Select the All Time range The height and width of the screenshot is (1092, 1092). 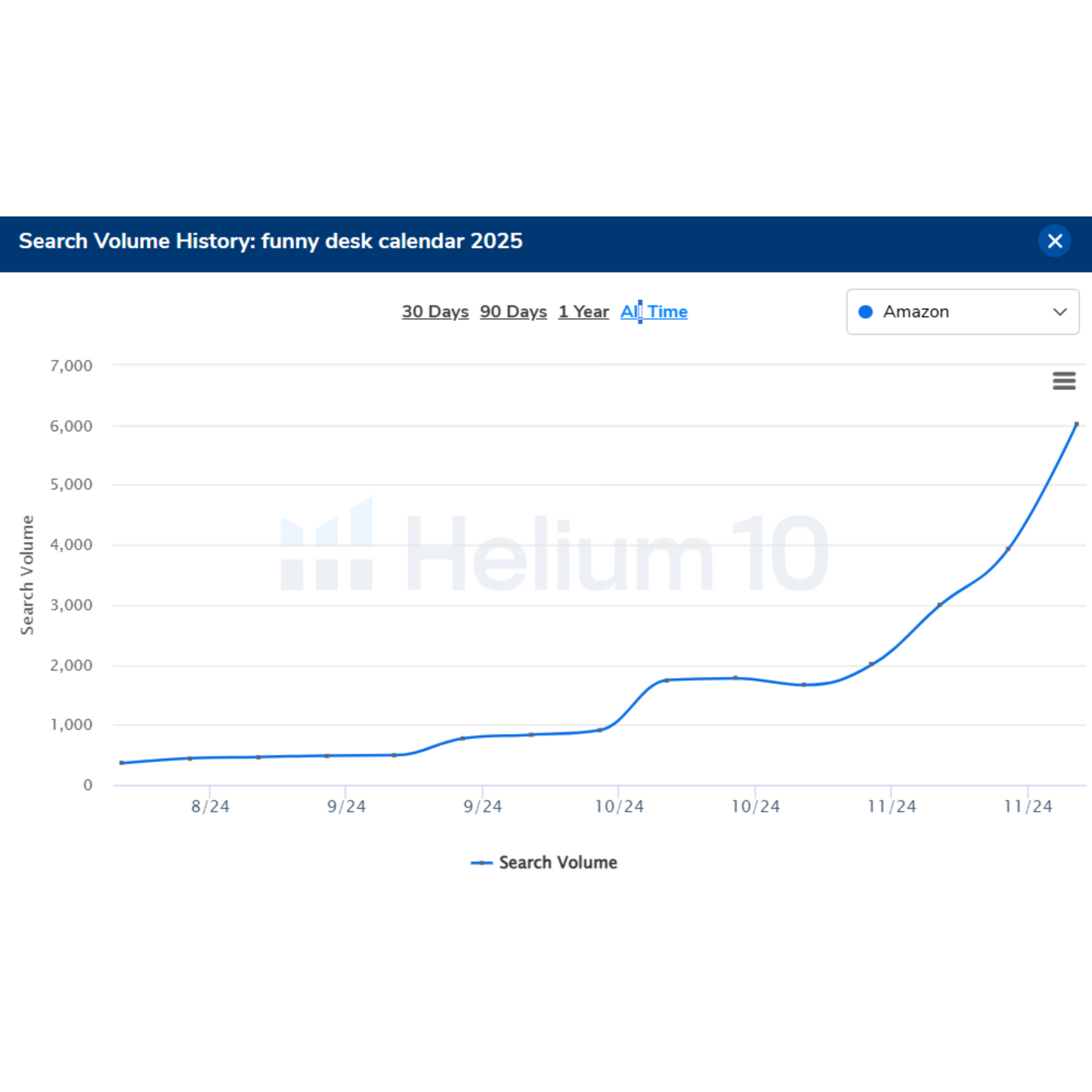pyautogui.click(x=654, y=311)
